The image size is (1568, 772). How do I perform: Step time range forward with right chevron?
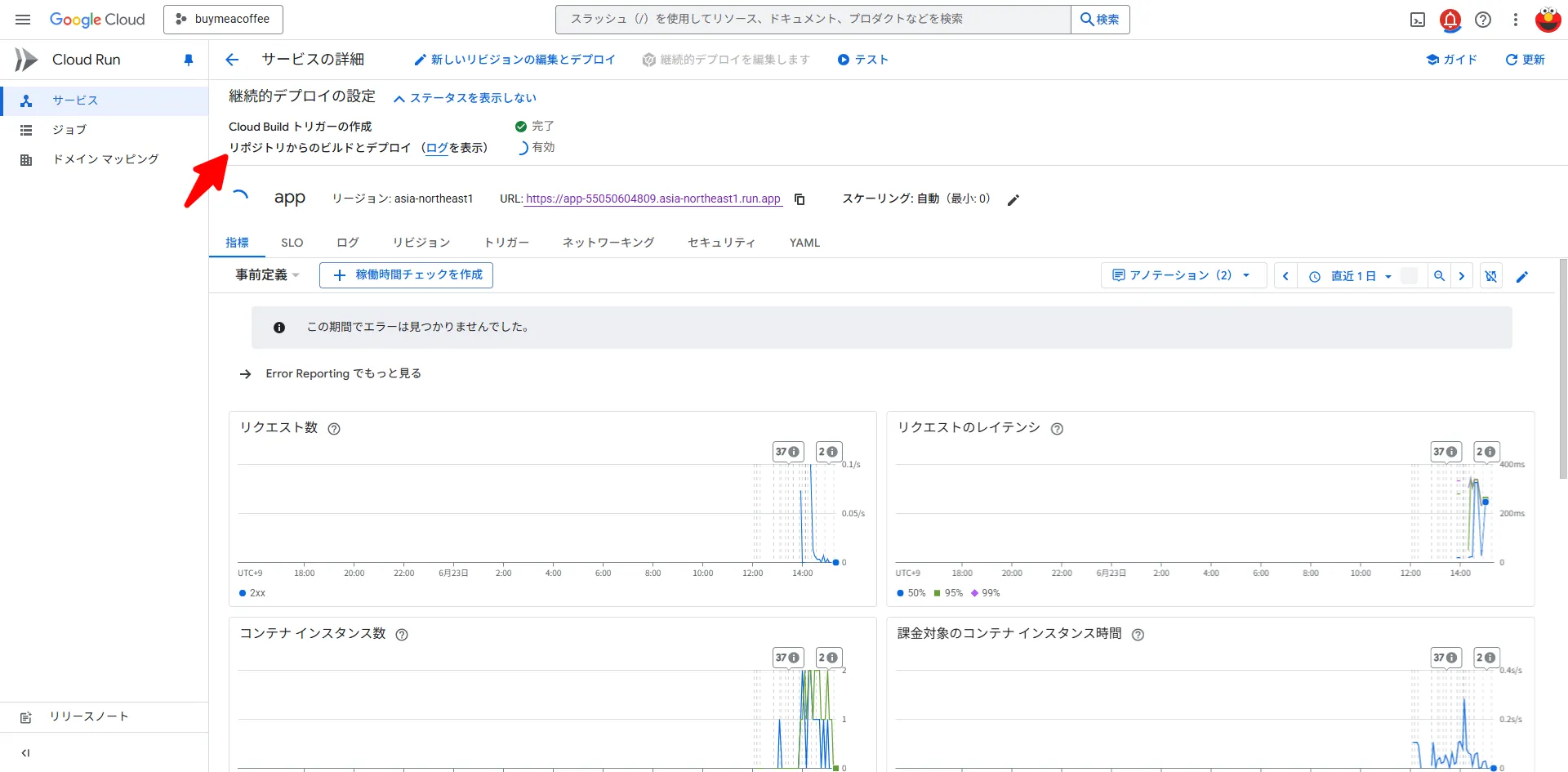(1462, 276)
